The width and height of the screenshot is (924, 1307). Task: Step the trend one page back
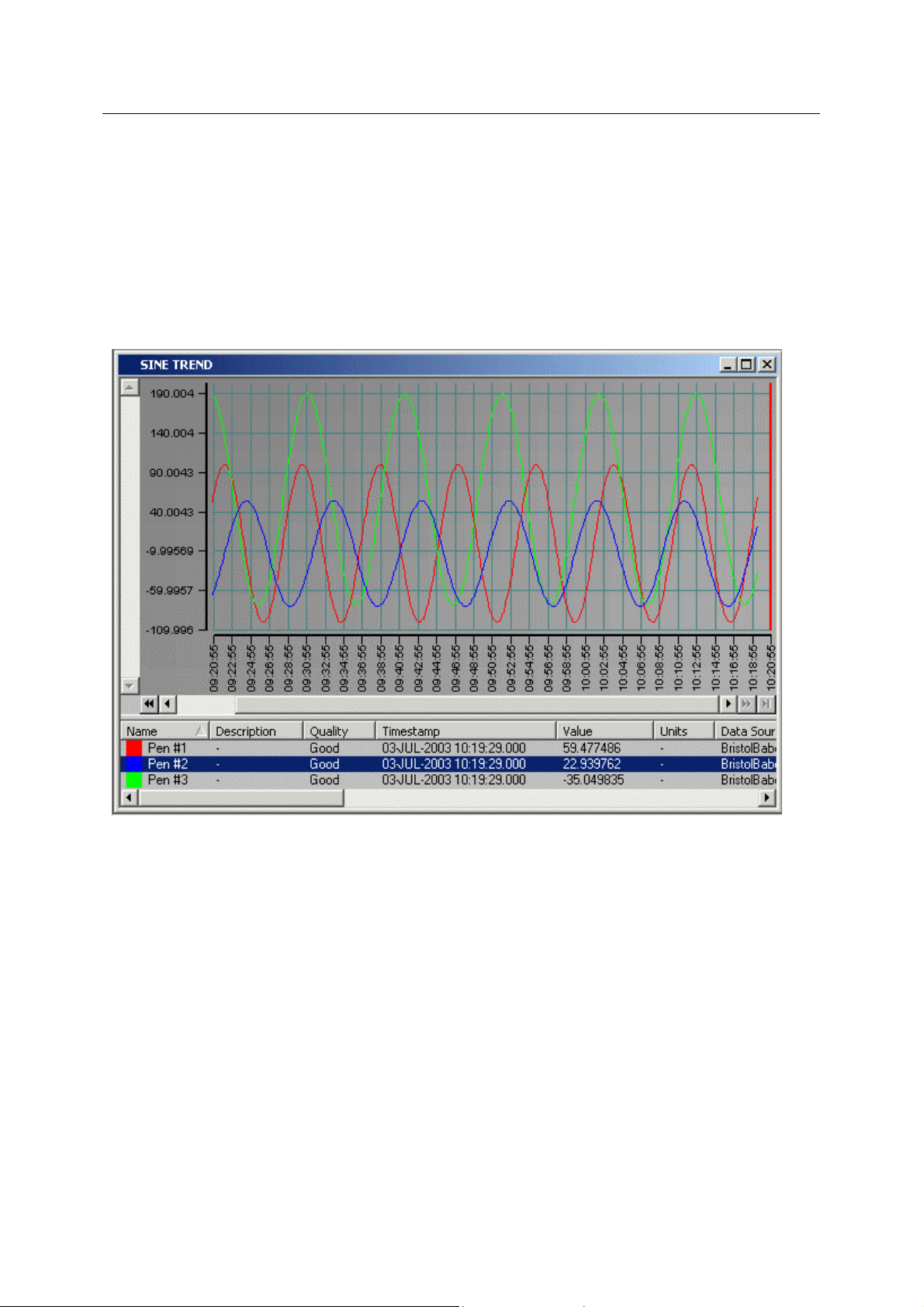168,704
